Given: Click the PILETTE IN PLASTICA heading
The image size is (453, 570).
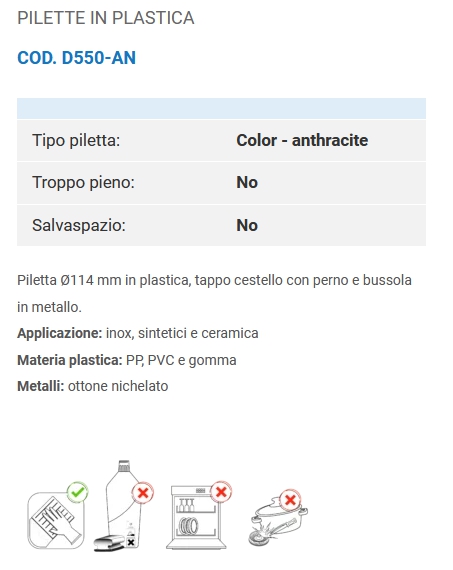Looking at the screenshot, I should [105, 18].
